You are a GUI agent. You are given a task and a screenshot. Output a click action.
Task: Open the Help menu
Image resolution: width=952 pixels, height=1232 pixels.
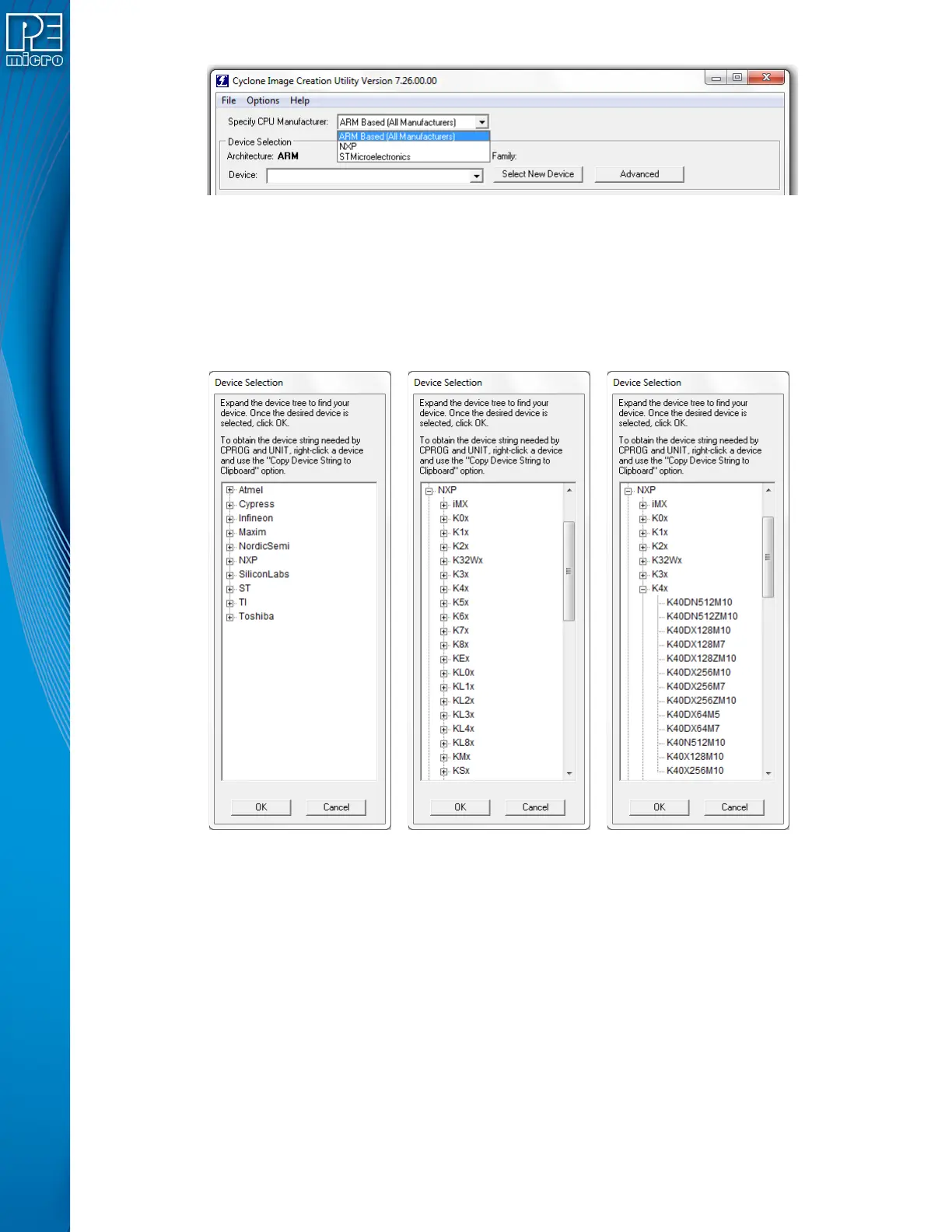tap(299, 100)
